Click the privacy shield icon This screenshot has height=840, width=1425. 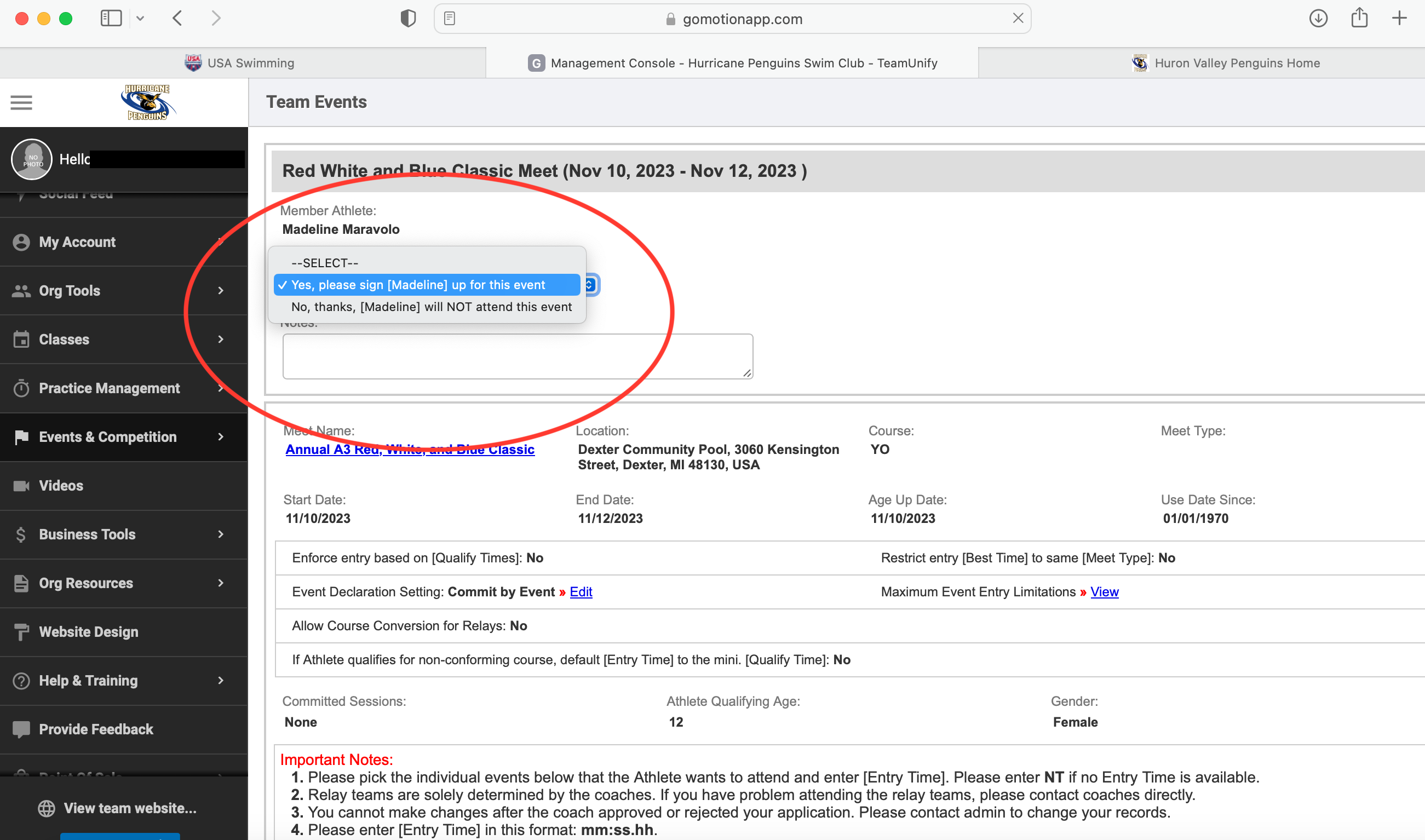coord(408,19)
